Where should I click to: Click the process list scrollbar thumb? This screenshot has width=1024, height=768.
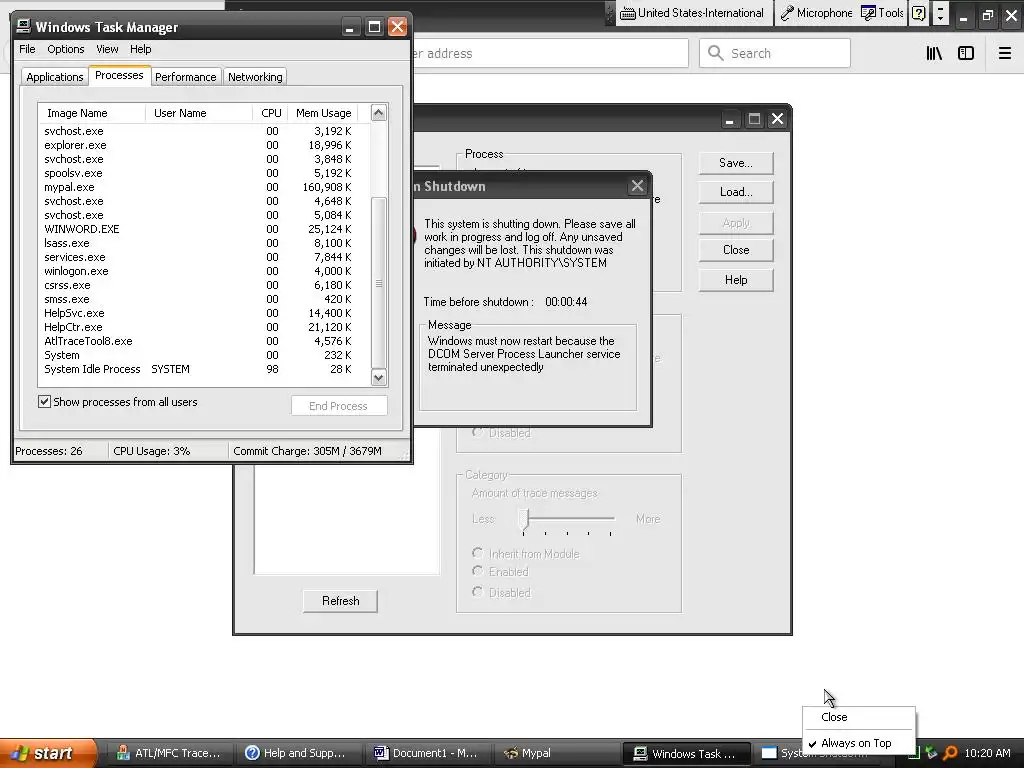click(x=378, y=282)
